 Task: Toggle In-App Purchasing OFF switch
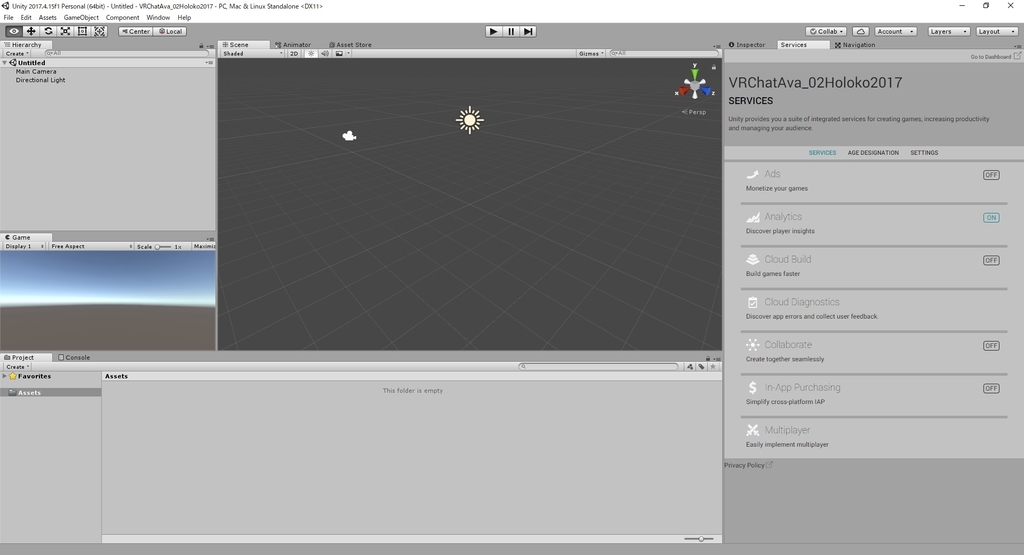[x=991, y=388]
